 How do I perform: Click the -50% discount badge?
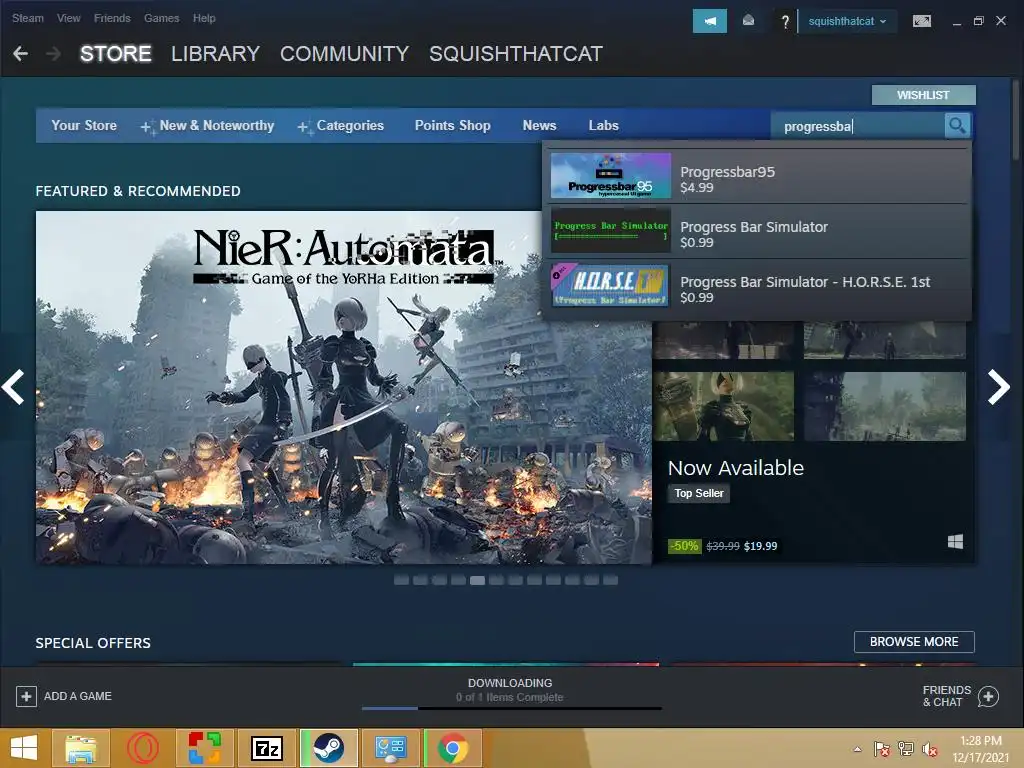coord(684,545)
